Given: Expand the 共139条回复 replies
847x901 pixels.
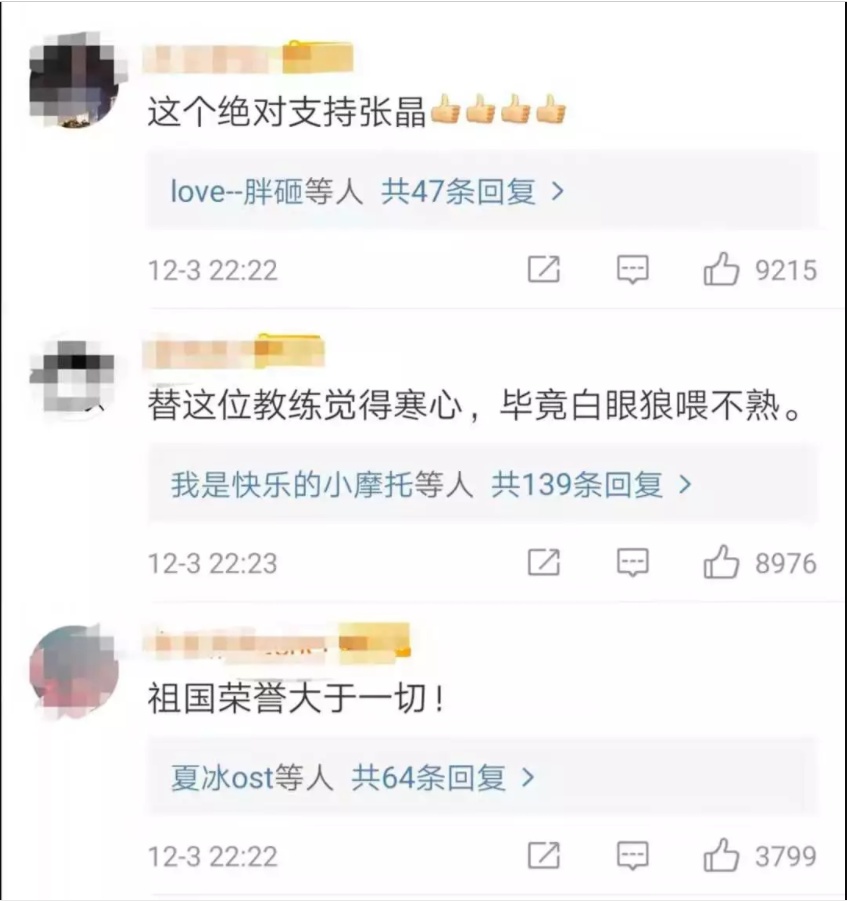Looking at the screenshot, I should click(x=591, y=484).
